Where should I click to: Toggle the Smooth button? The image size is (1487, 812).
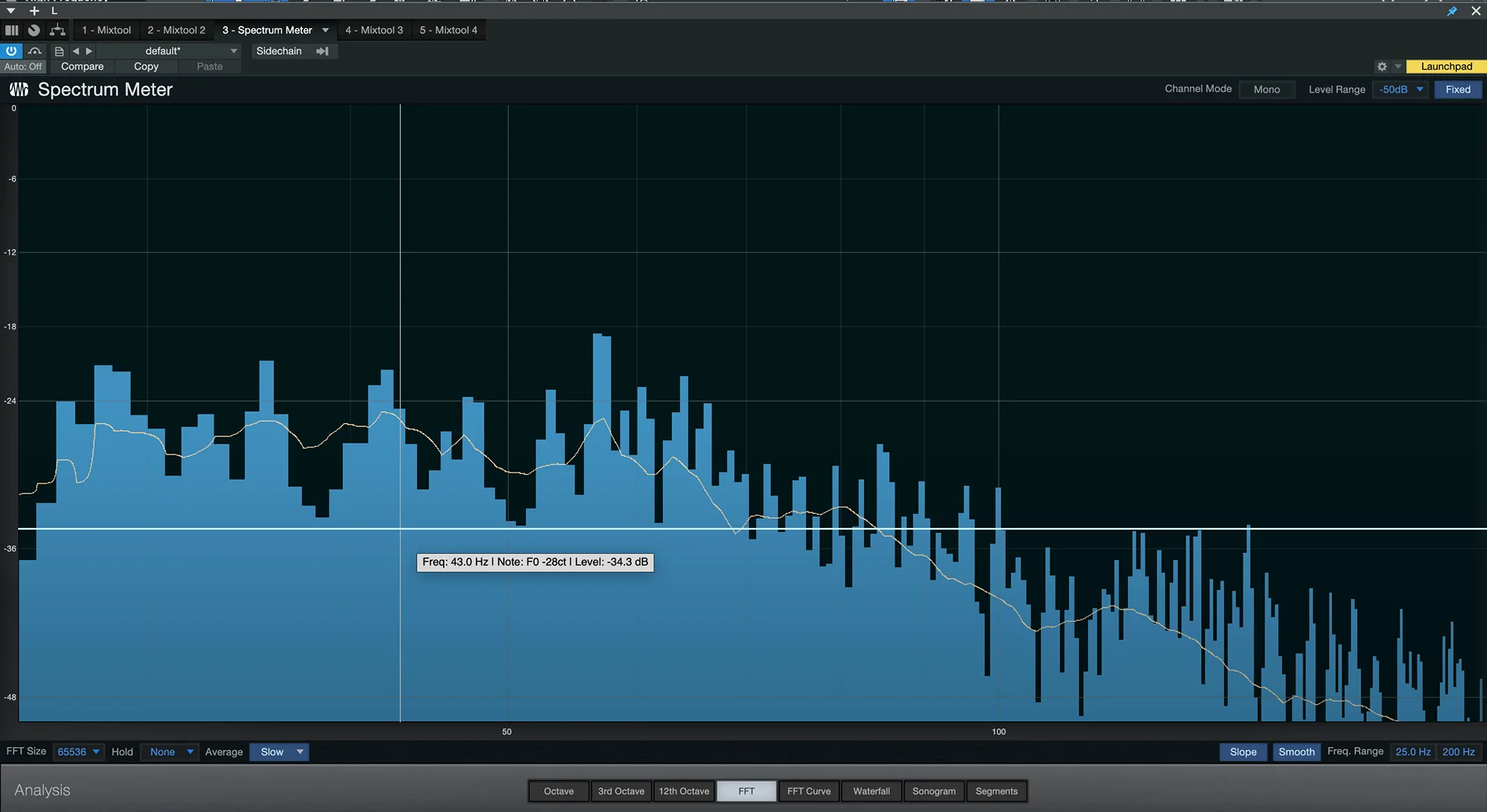pos(1296,752)
